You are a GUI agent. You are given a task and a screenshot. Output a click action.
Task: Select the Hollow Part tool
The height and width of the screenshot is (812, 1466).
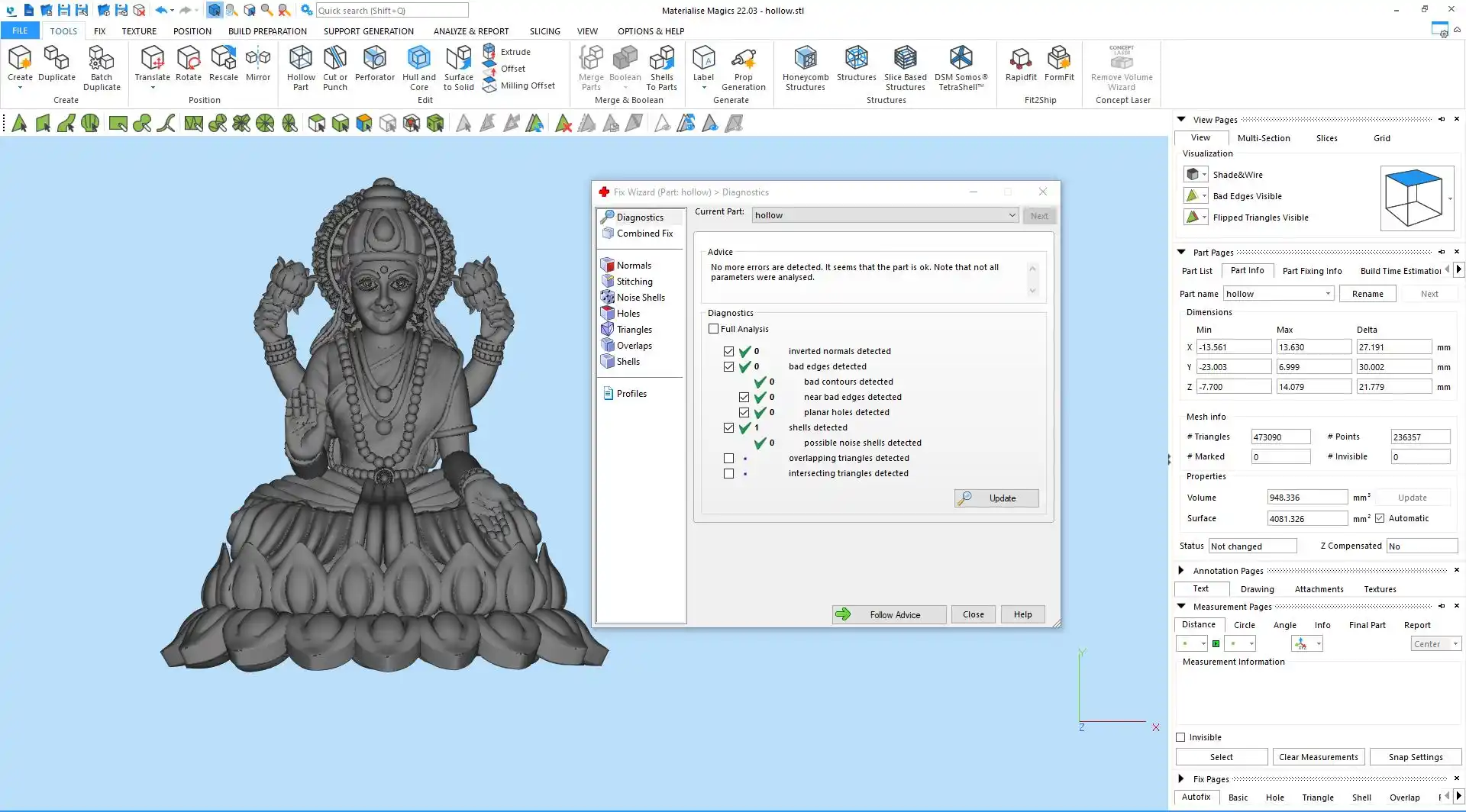[x=301, y=67]
